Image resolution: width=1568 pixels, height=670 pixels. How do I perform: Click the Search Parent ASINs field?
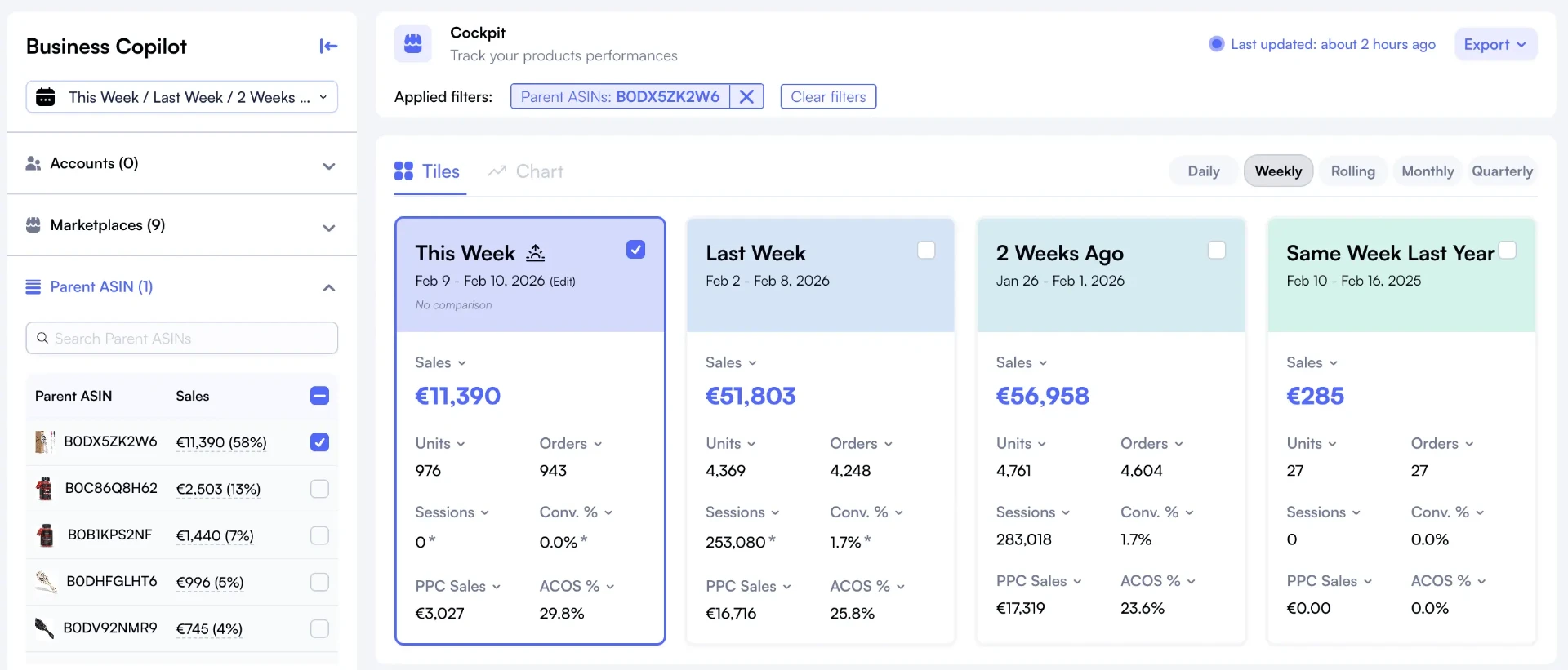coord(182,338)
